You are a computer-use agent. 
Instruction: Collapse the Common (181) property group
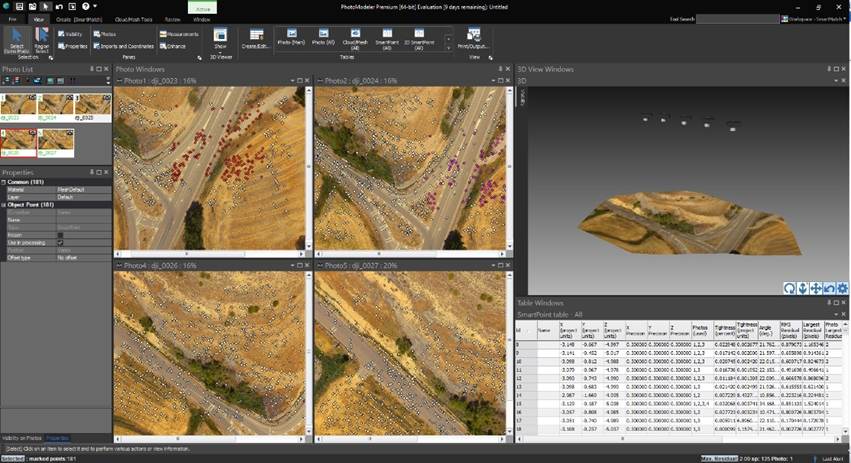click(x=4, y=181)
